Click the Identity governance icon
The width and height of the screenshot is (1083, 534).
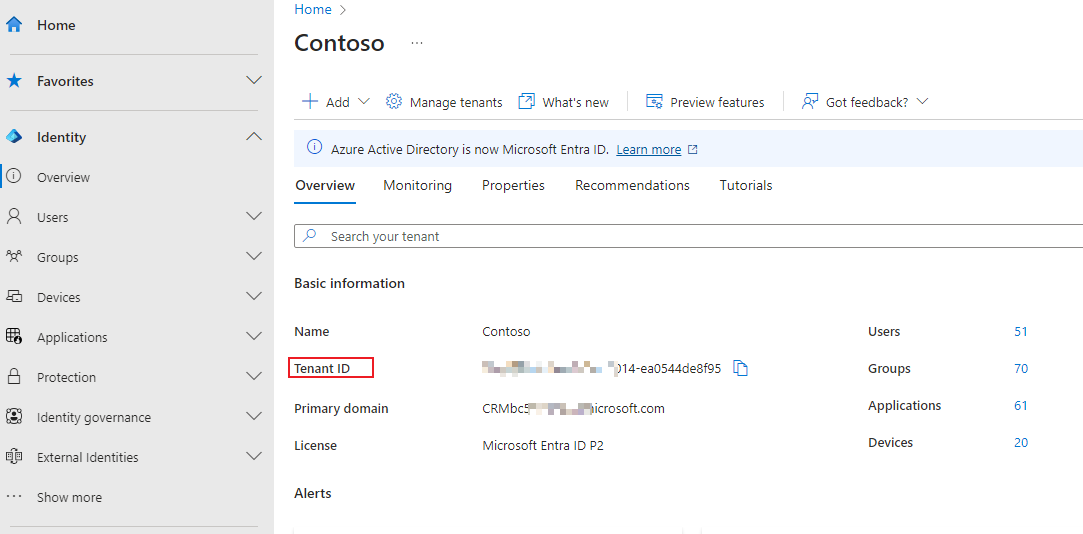14,417
